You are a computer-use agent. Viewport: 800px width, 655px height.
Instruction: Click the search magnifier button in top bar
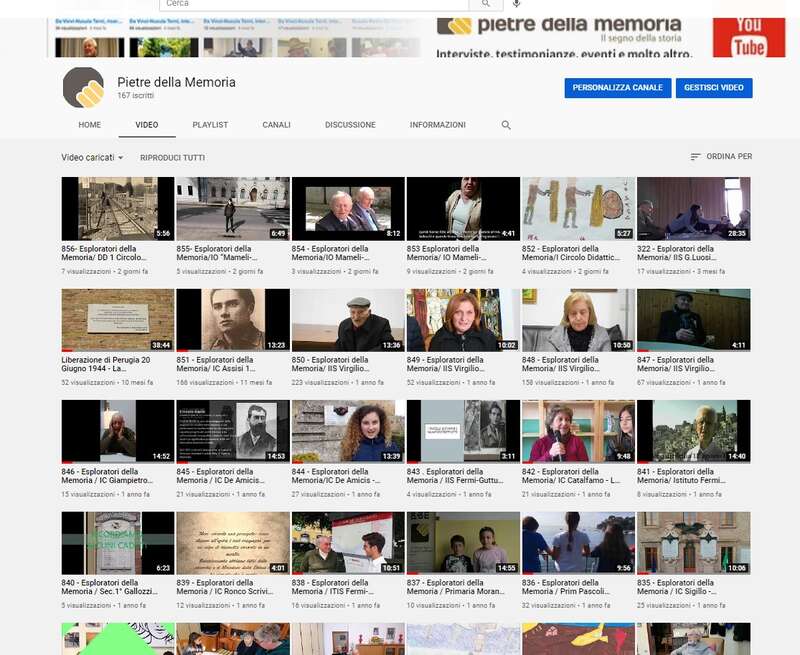click(x=486, y=5)
